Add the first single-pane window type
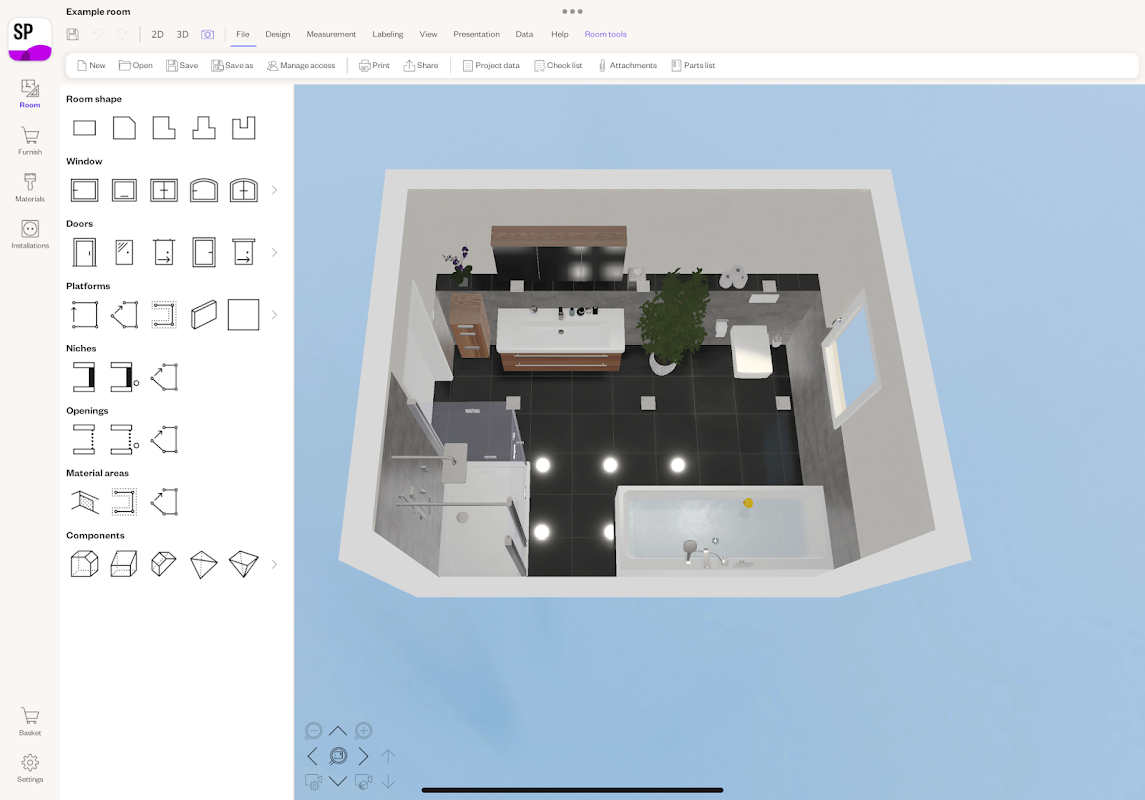The width and height of the screenshot is (1145, 800). [x=85, y=191]
